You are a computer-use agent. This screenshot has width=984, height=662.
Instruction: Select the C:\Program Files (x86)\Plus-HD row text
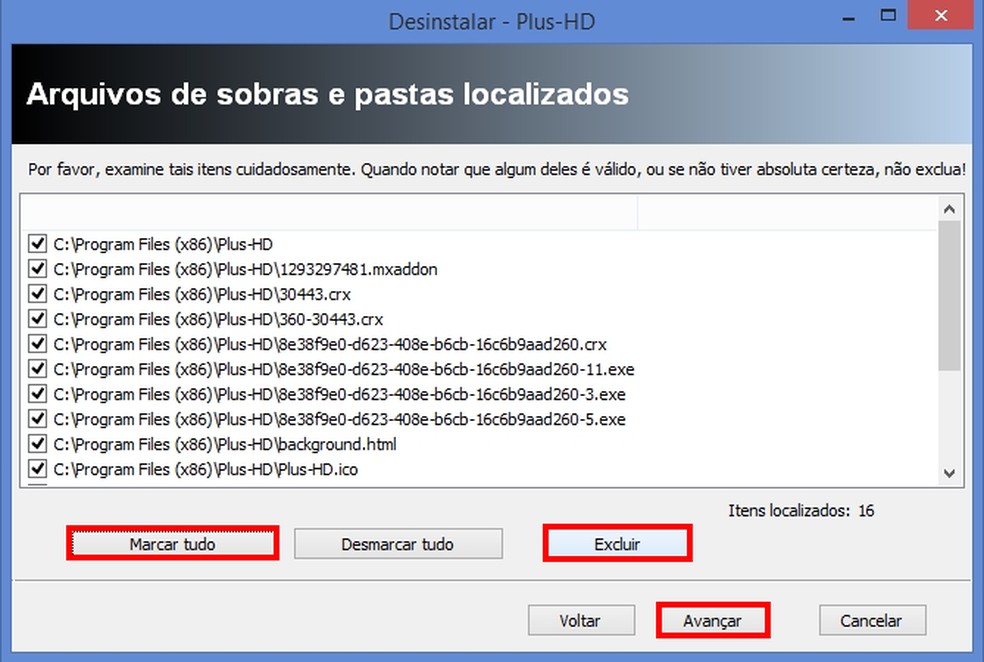point(163,244)
